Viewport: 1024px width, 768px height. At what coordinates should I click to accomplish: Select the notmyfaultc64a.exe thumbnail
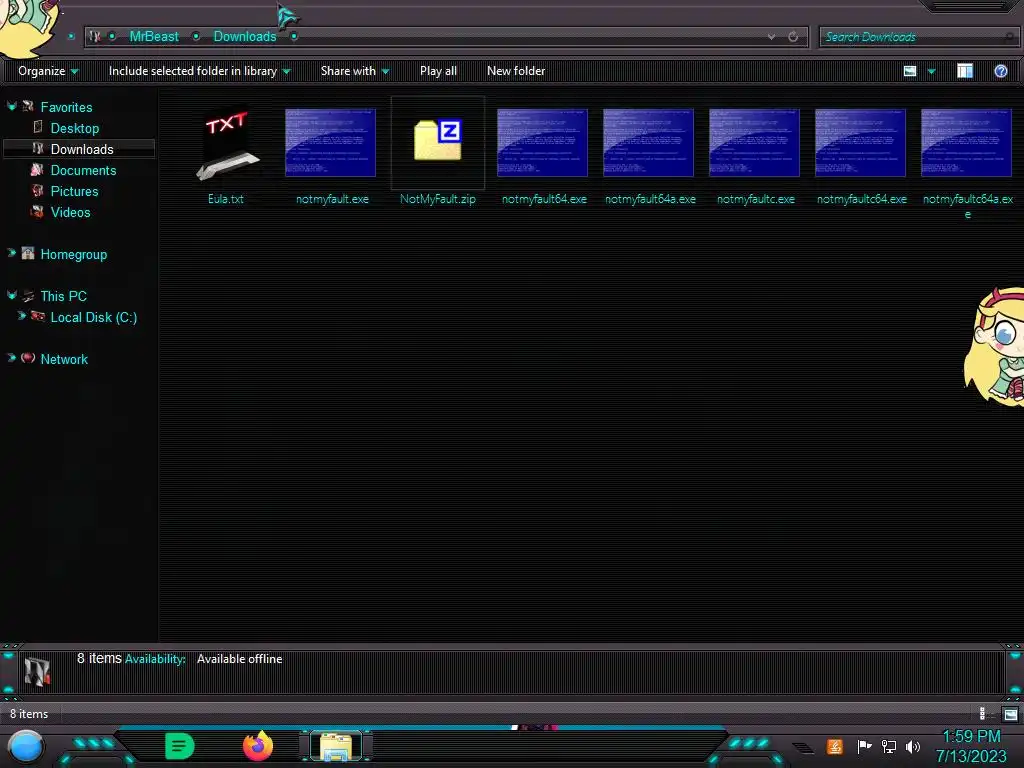tap(966, 143)
